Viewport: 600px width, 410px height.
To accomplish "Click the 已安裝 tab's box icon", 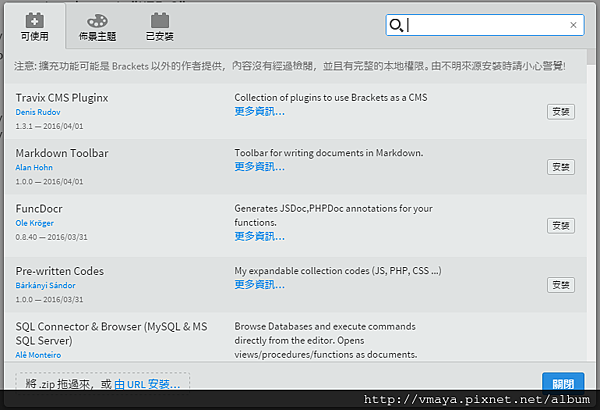I will coord(160,20).
